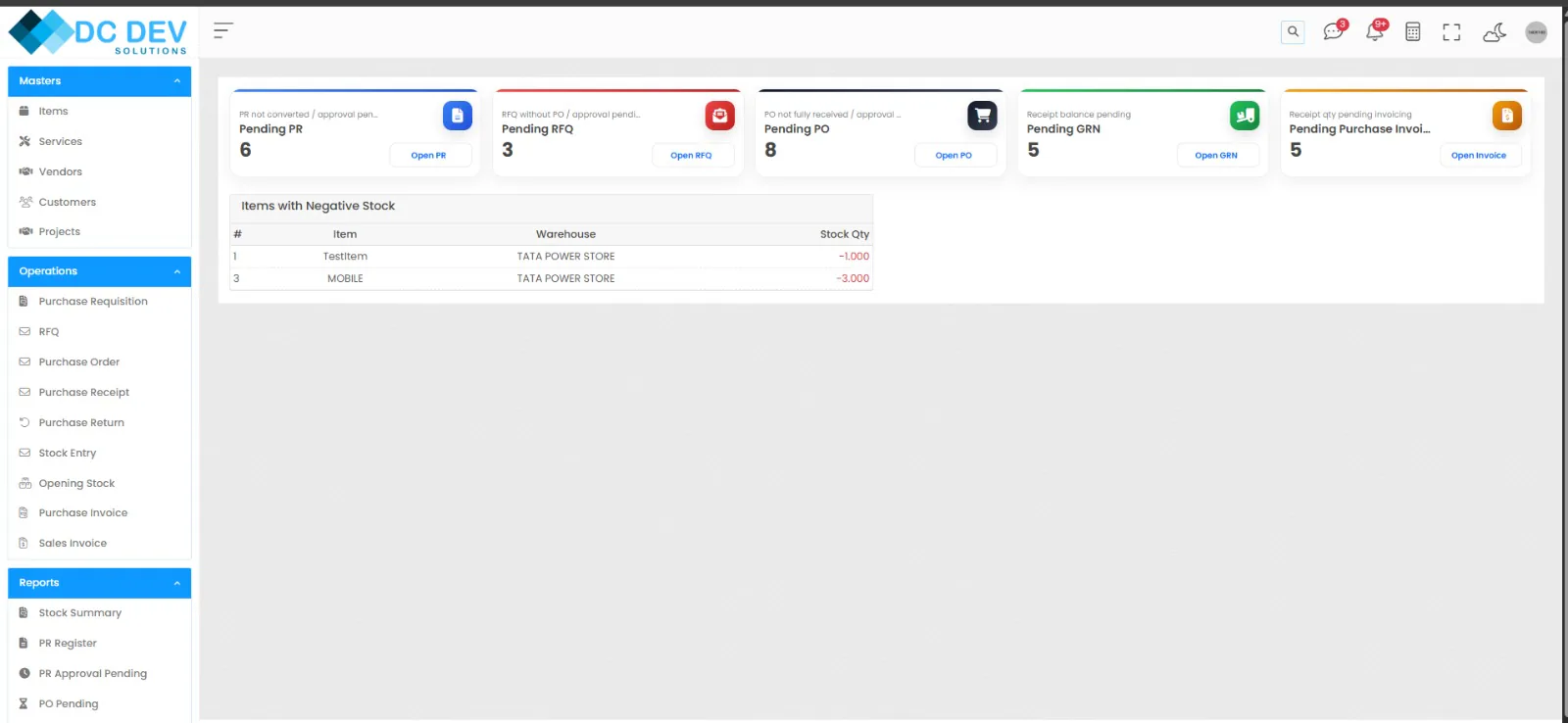Click the Open GRN button
The height and width of the screenshot is (723, 1568).
pyautogui.click(x=1217, y=156)
